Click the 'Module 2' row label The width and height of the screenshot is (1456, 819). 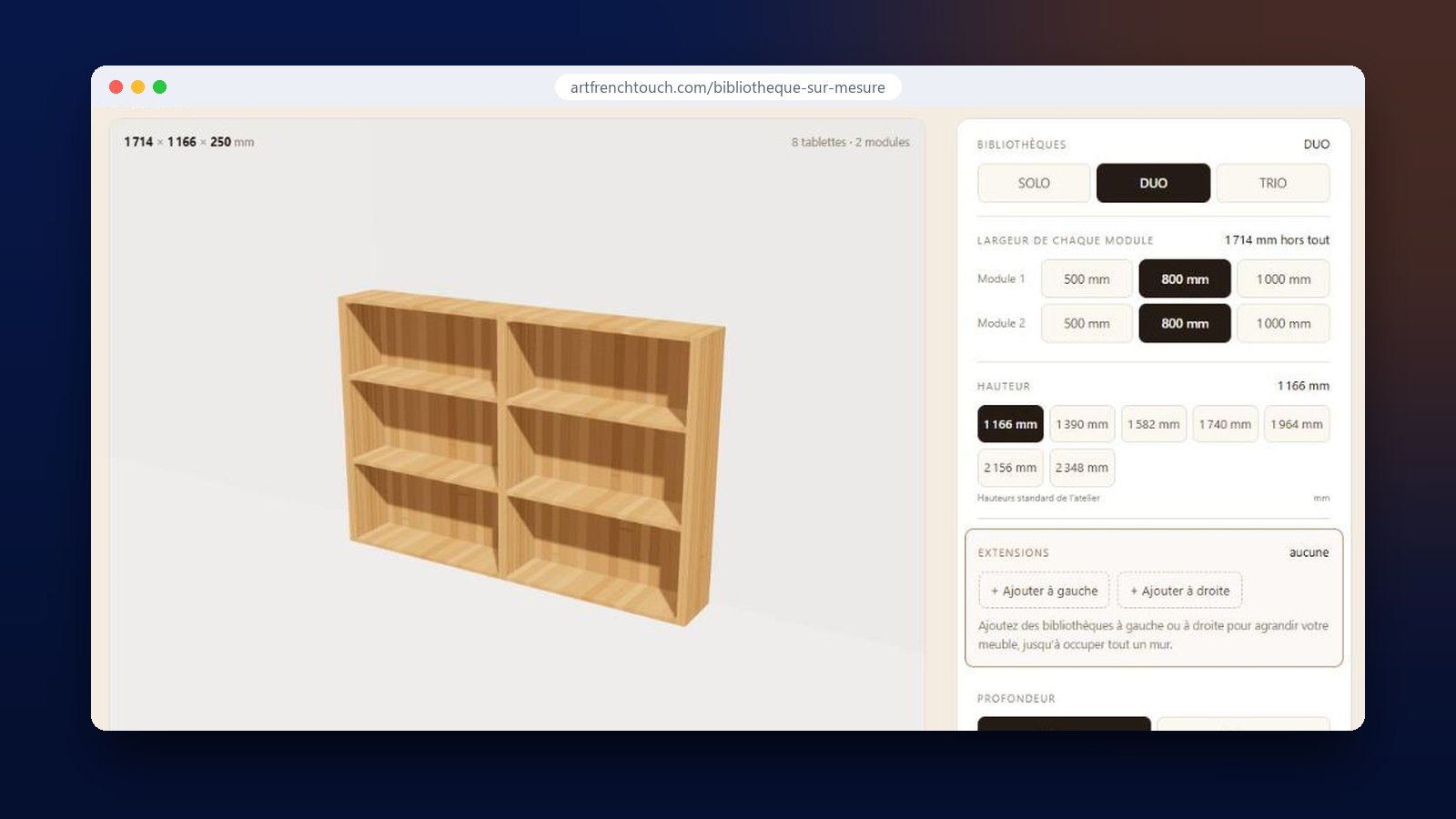1001,323
